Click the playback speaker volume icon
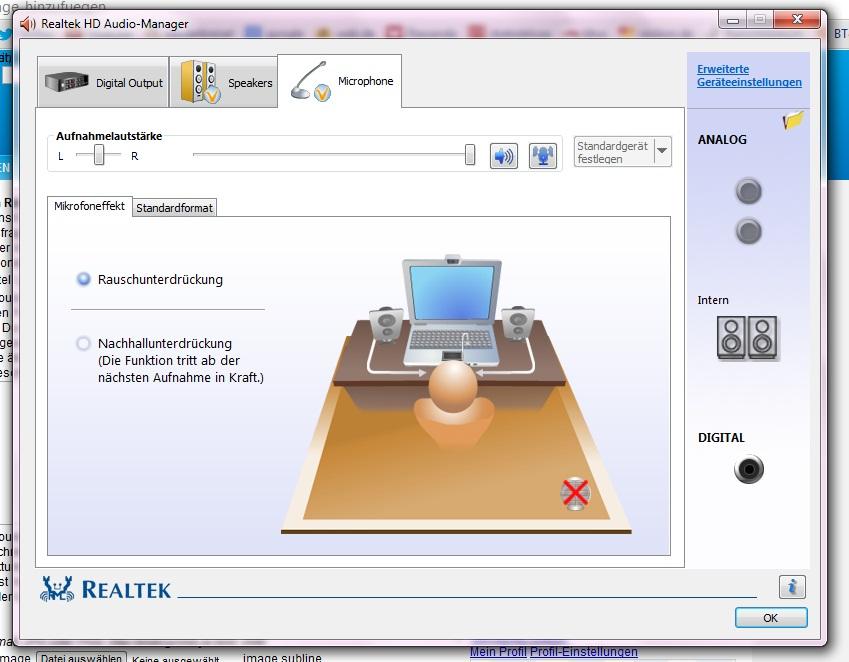849x662 pixels. (503, 155)
